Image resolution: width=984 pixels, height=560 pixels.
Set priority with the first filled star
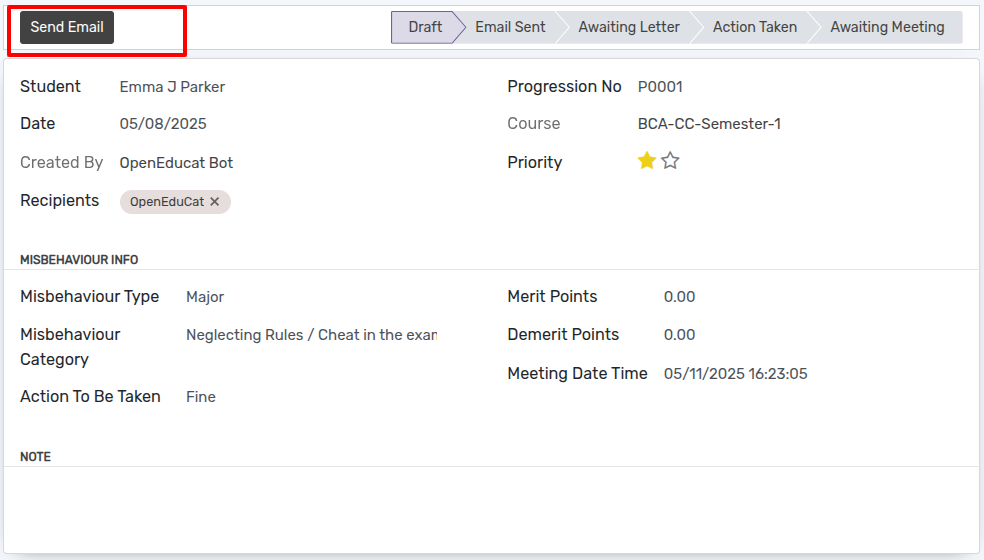click(x=646, y=161)
